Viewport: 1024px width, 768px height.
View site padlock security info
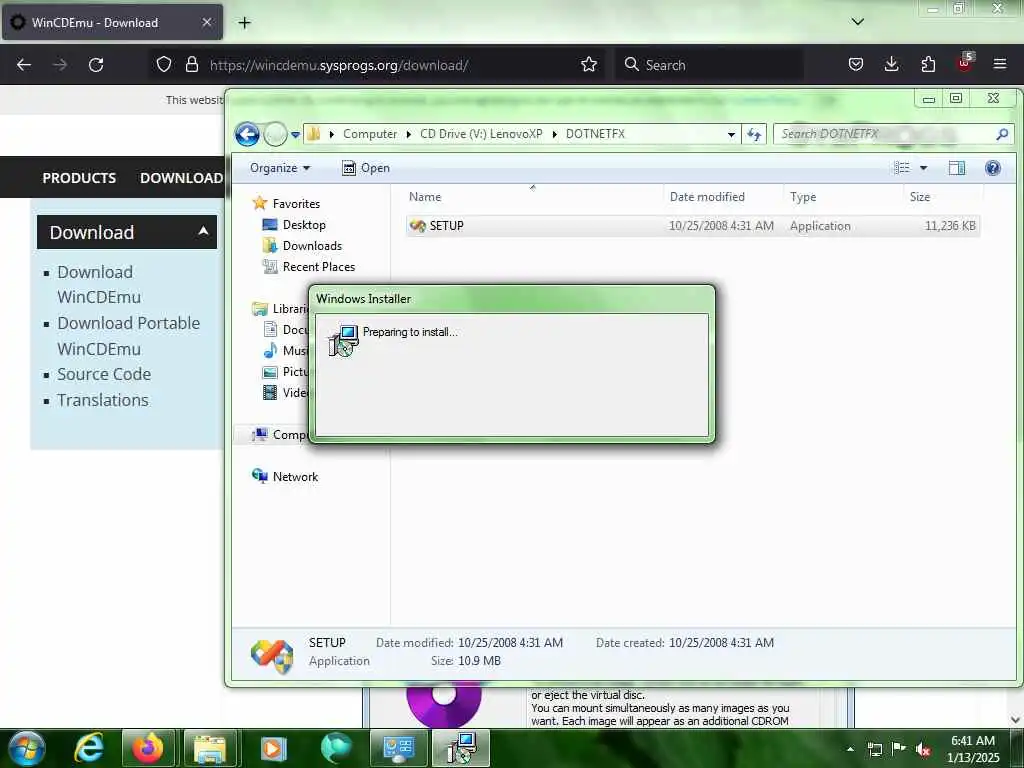(x=191, y=65)
